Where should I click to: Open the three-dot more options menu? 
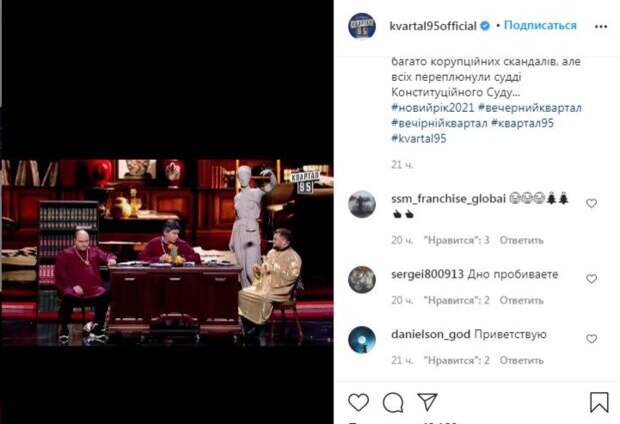click(x=601, y=26)
